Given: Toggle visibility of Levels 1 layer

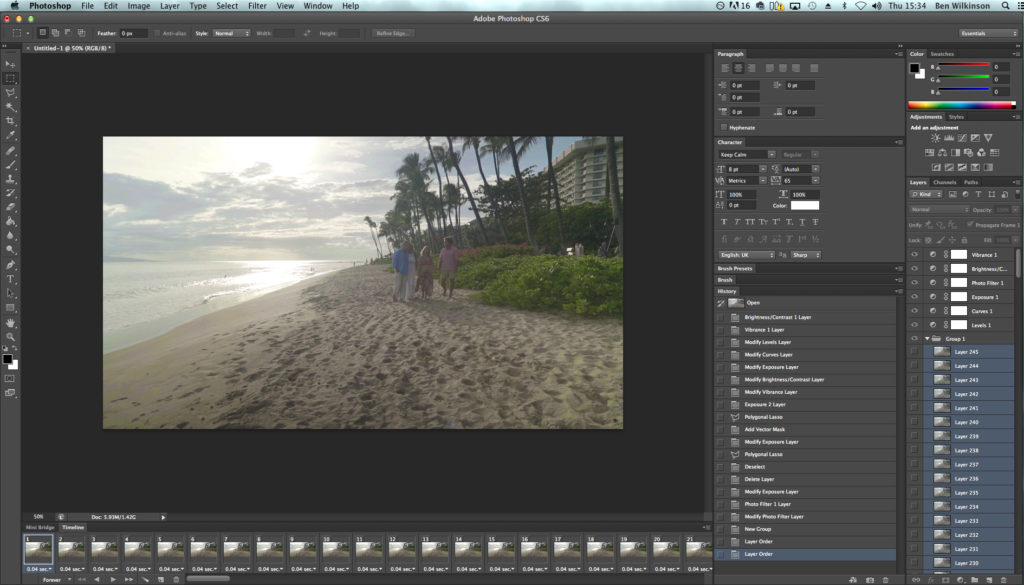Looking at the screenshot, I should pos(914,325).
